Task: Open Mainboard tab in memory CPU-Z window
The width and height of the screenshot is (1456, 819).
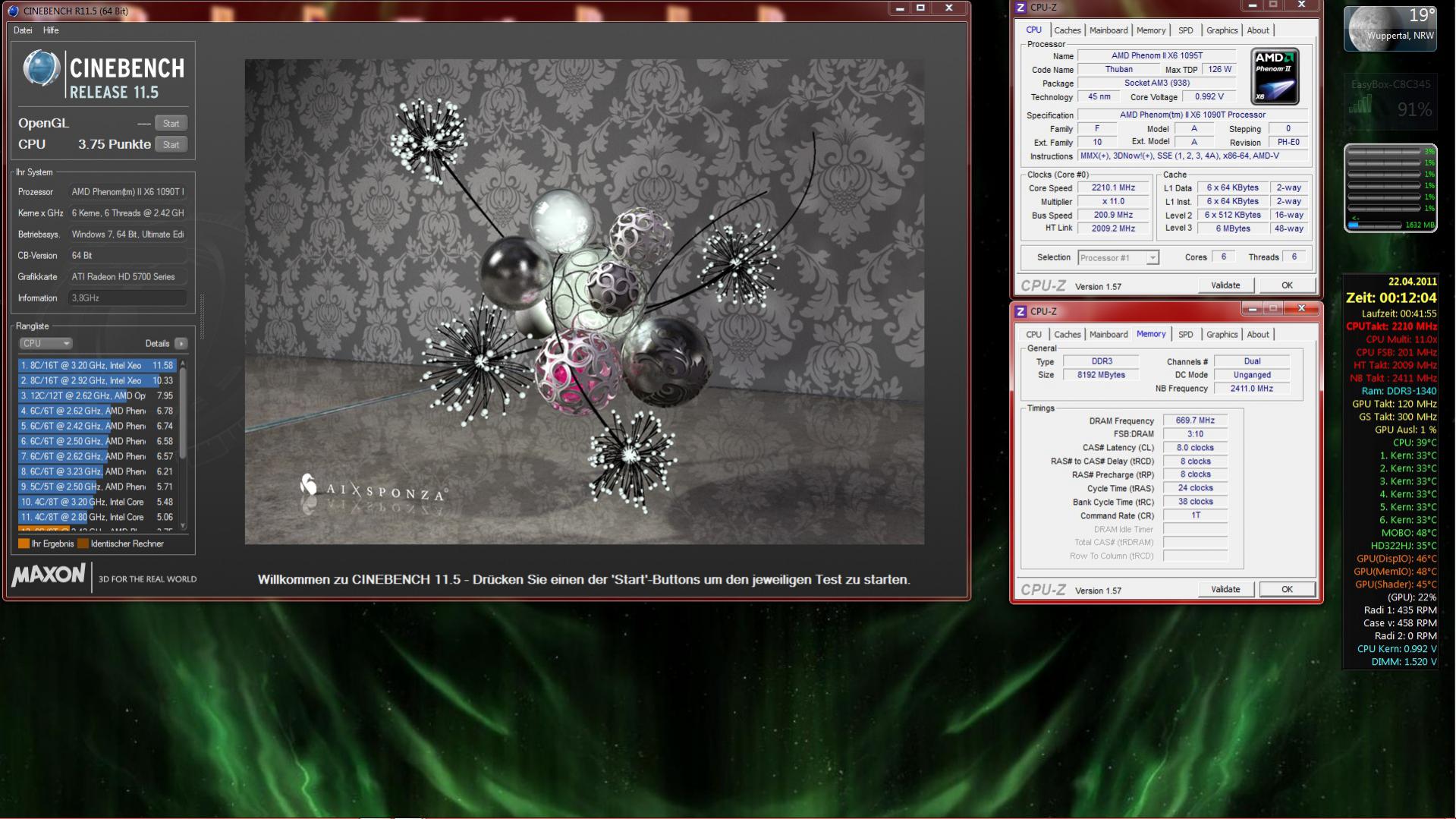Action: tap(1109, 335)
